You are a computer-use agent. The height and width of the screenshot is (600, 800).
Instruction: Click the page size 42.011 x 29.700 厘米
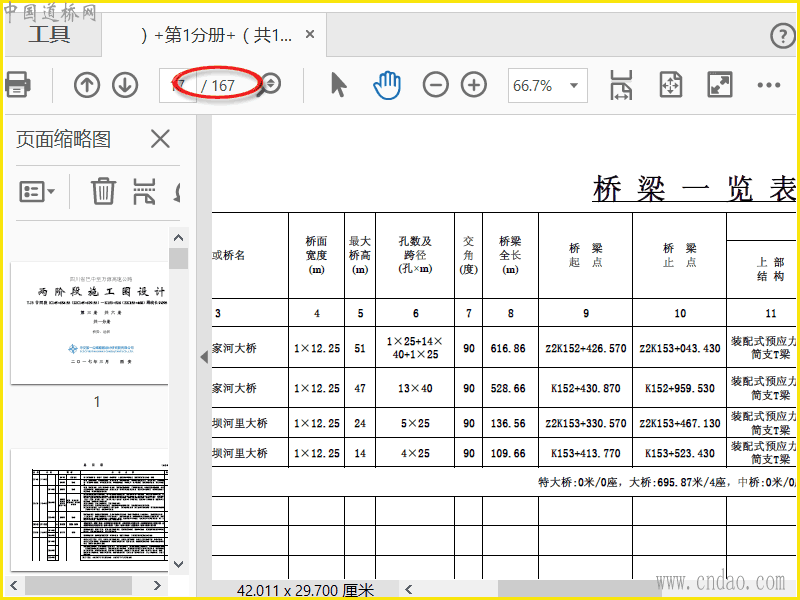click(305, 590)
